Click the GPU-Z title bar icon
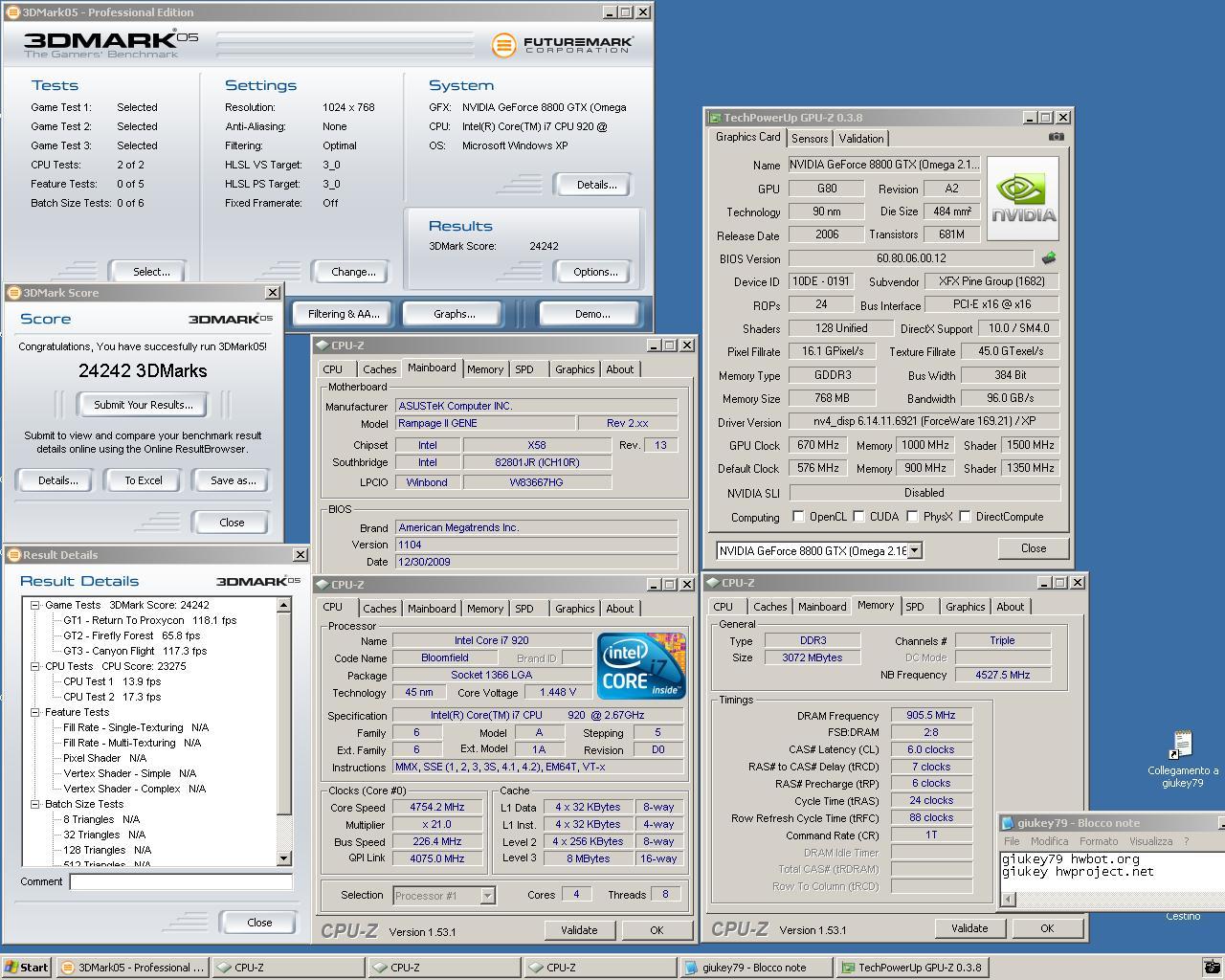The image size is (1225, 980). click(x=715, y=118)
